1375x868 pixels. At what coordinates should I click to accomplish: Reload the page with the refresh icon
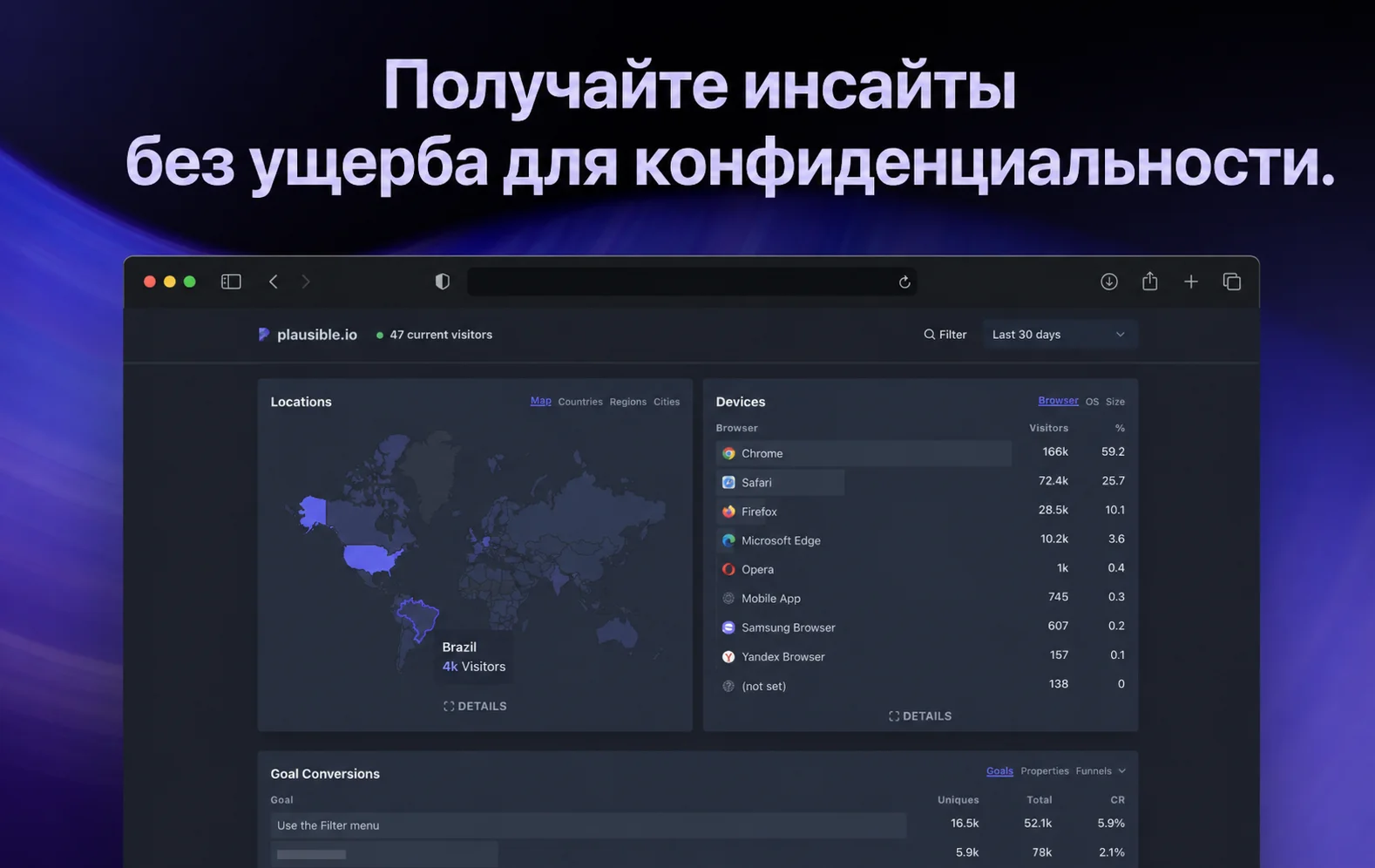(x=904, y=281)
